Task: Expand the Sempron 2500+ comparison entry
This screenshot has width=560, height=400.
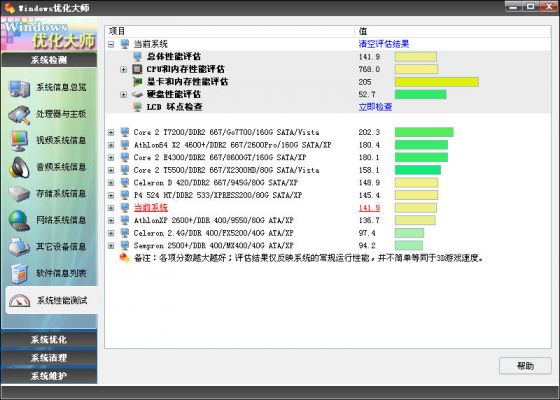Action: coord(111,246)
